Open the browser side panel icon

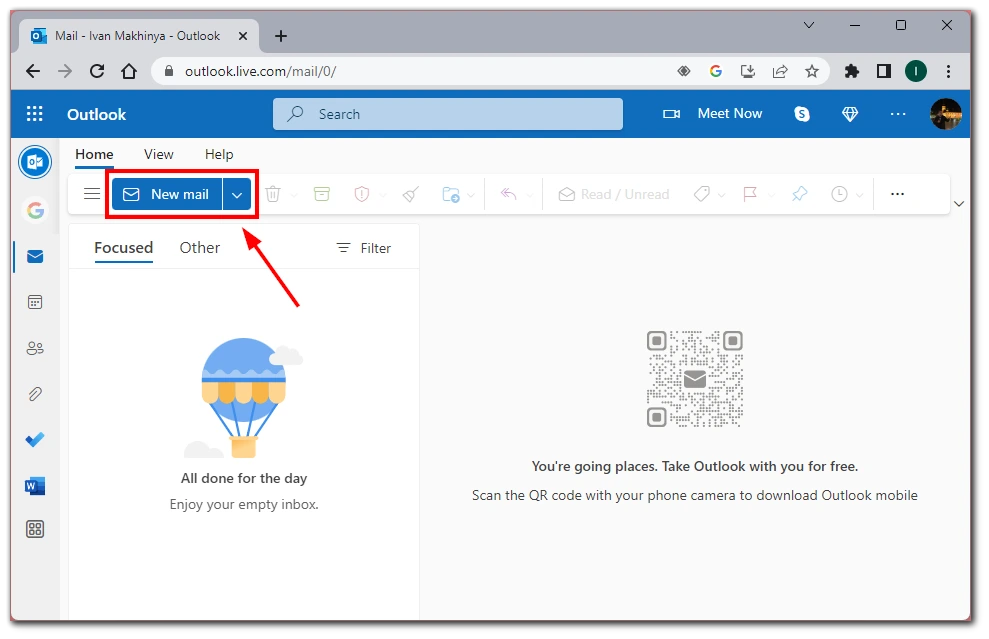pyautogui.click(x=884, y=71)
